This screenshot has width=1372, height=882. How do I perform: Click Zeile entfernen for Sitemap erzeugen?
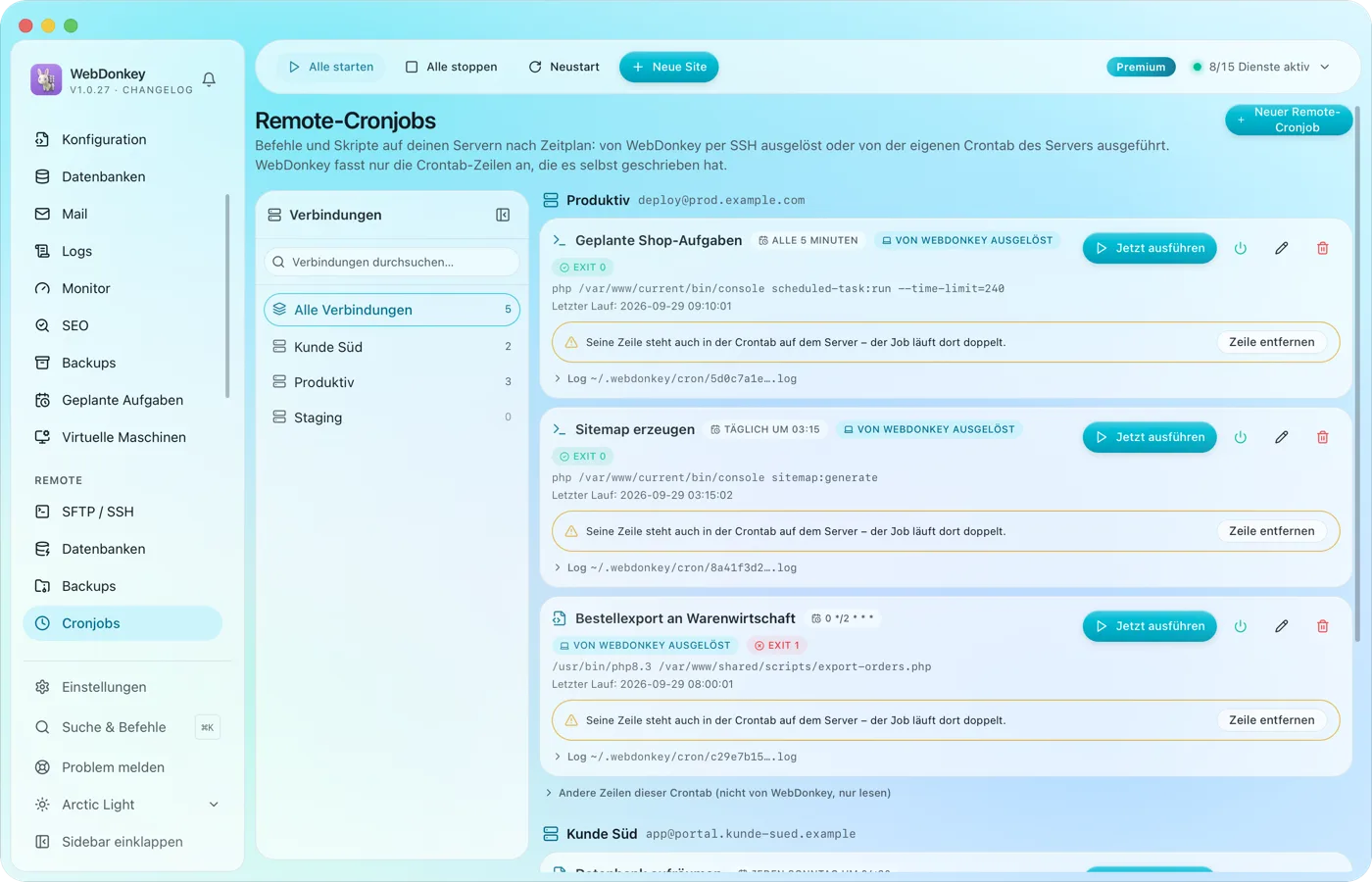click(x=1272, y=531)
